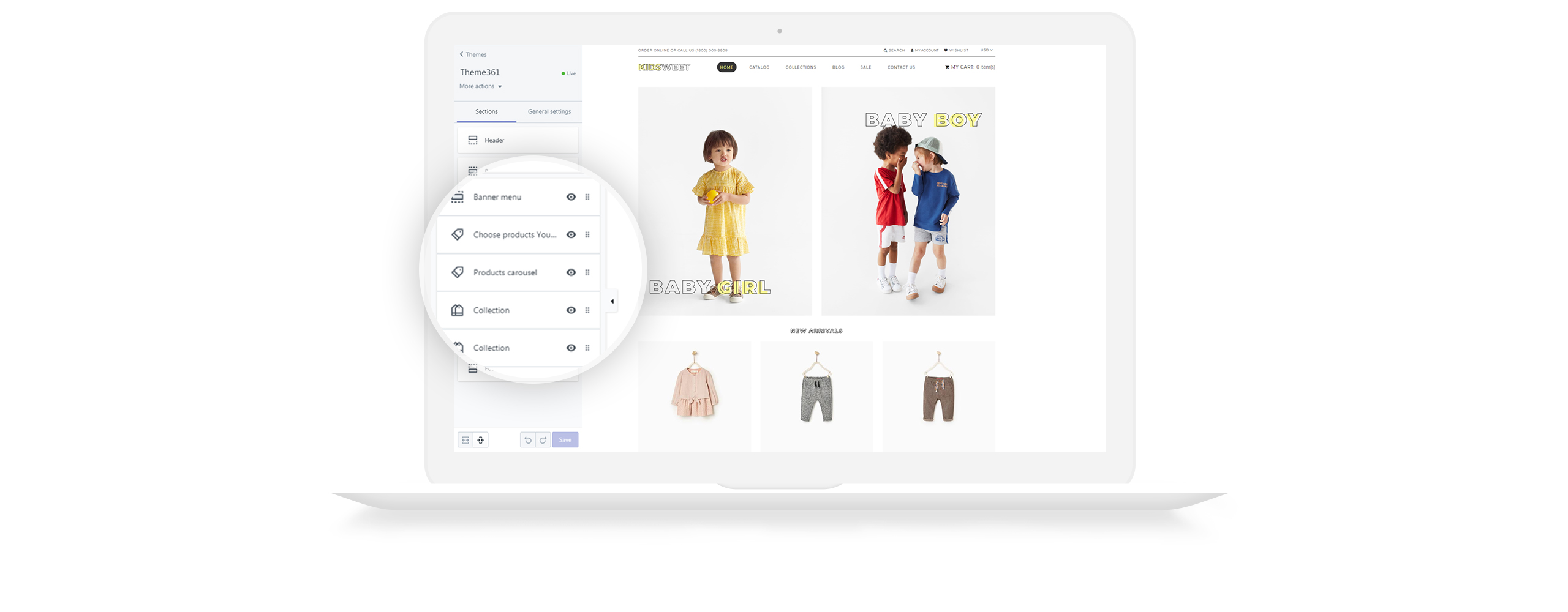The width and height of the screenshot is (1568, 612).
Task: Hide the Banner menu section
Action: point(571,197)
